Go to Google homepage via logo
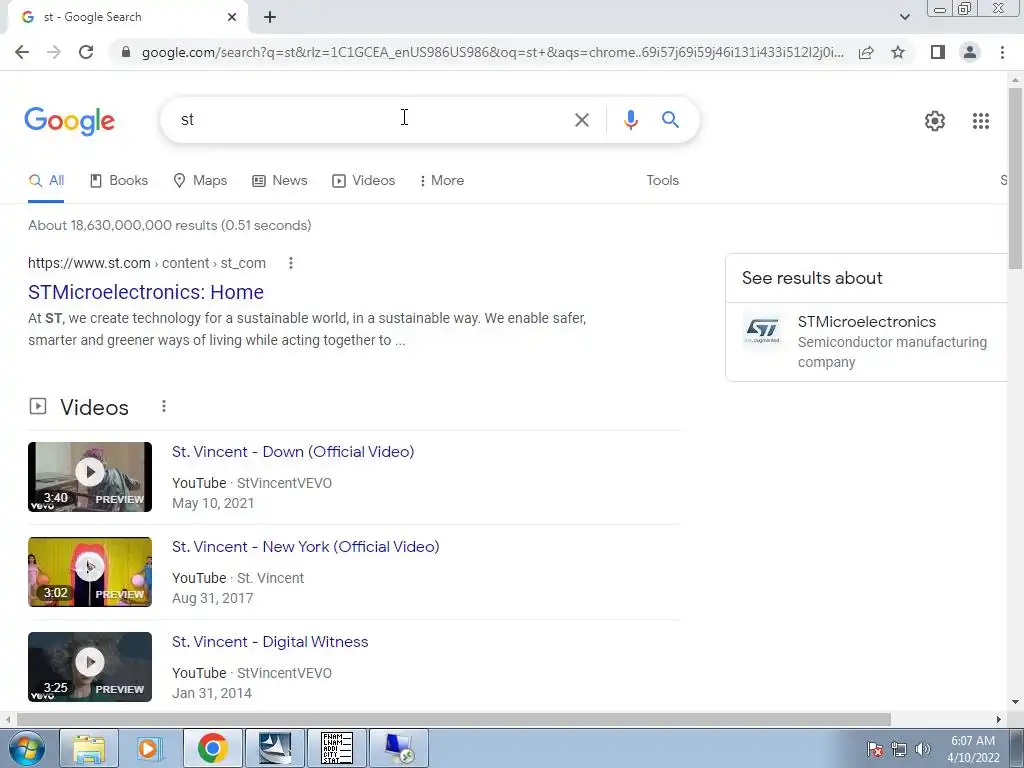 tap(70, 121)
